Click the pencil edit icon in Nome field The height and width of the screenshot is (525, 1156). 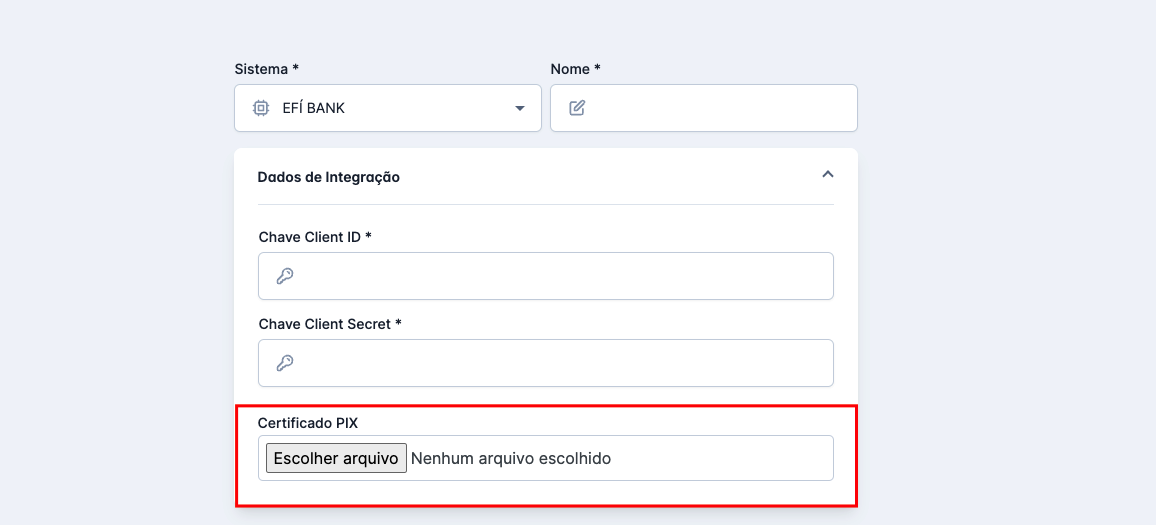tap(577, 108)
